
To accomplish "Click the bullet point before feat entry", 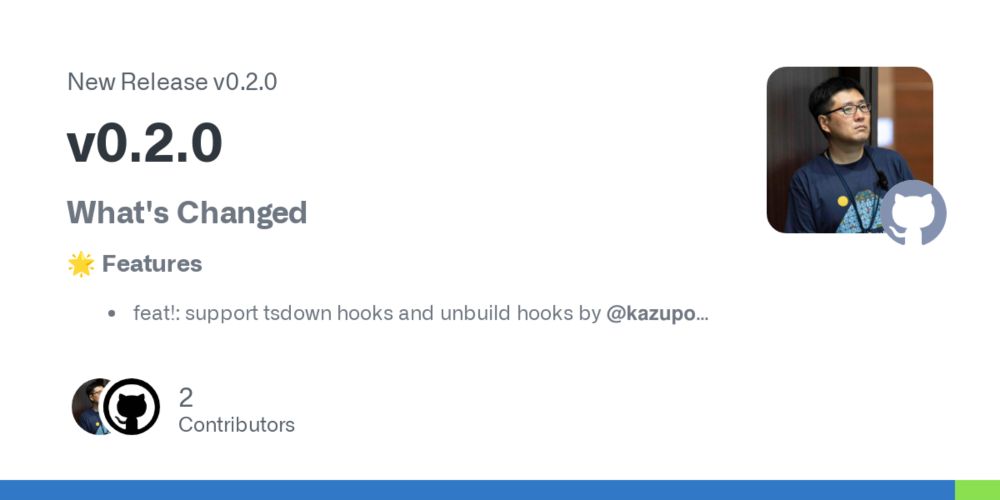I will click(x=112, y=314).
